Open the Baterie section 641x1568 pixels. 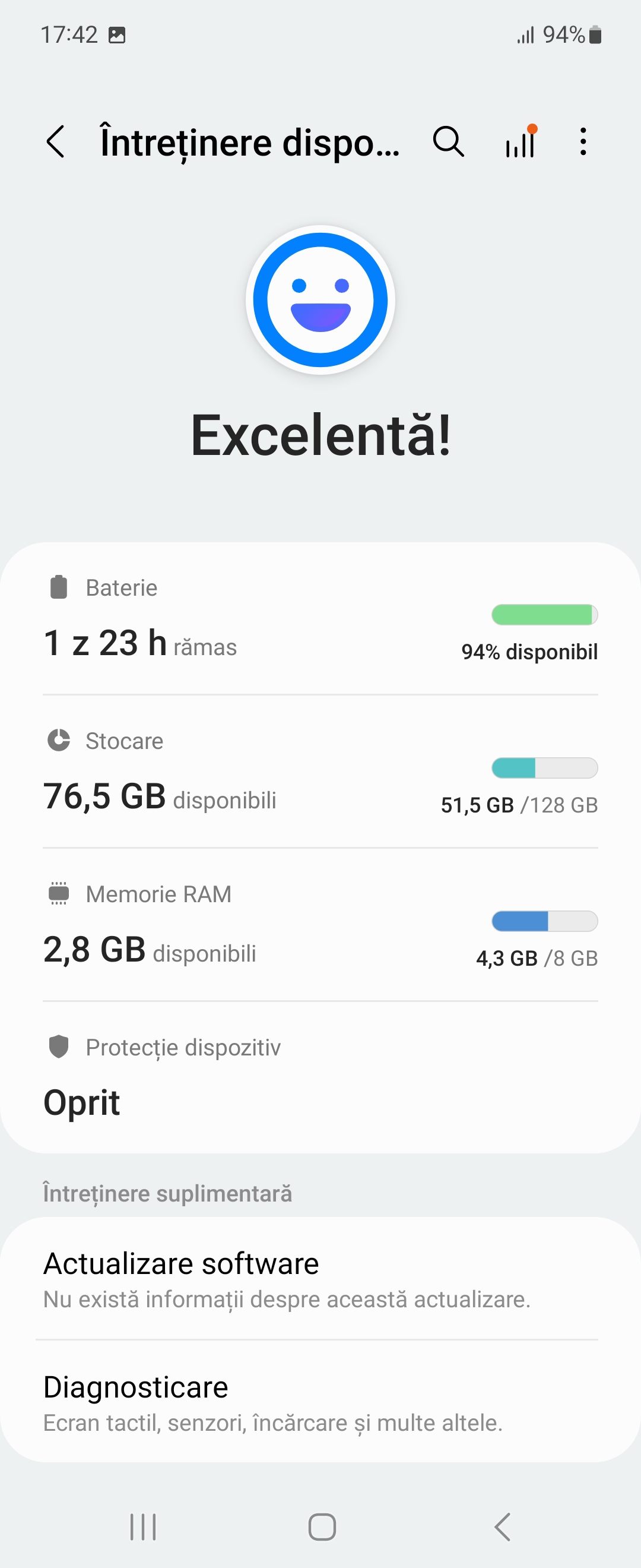[320, 619]
